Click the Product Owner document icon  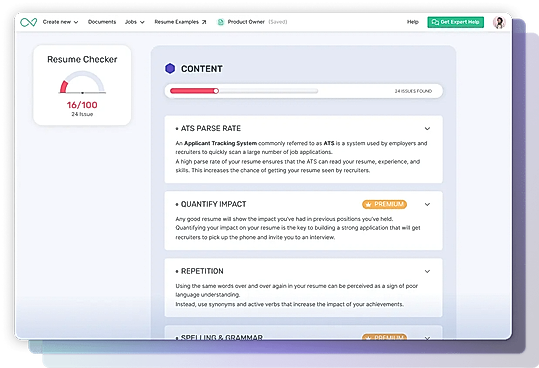click(x=220, y=22)
